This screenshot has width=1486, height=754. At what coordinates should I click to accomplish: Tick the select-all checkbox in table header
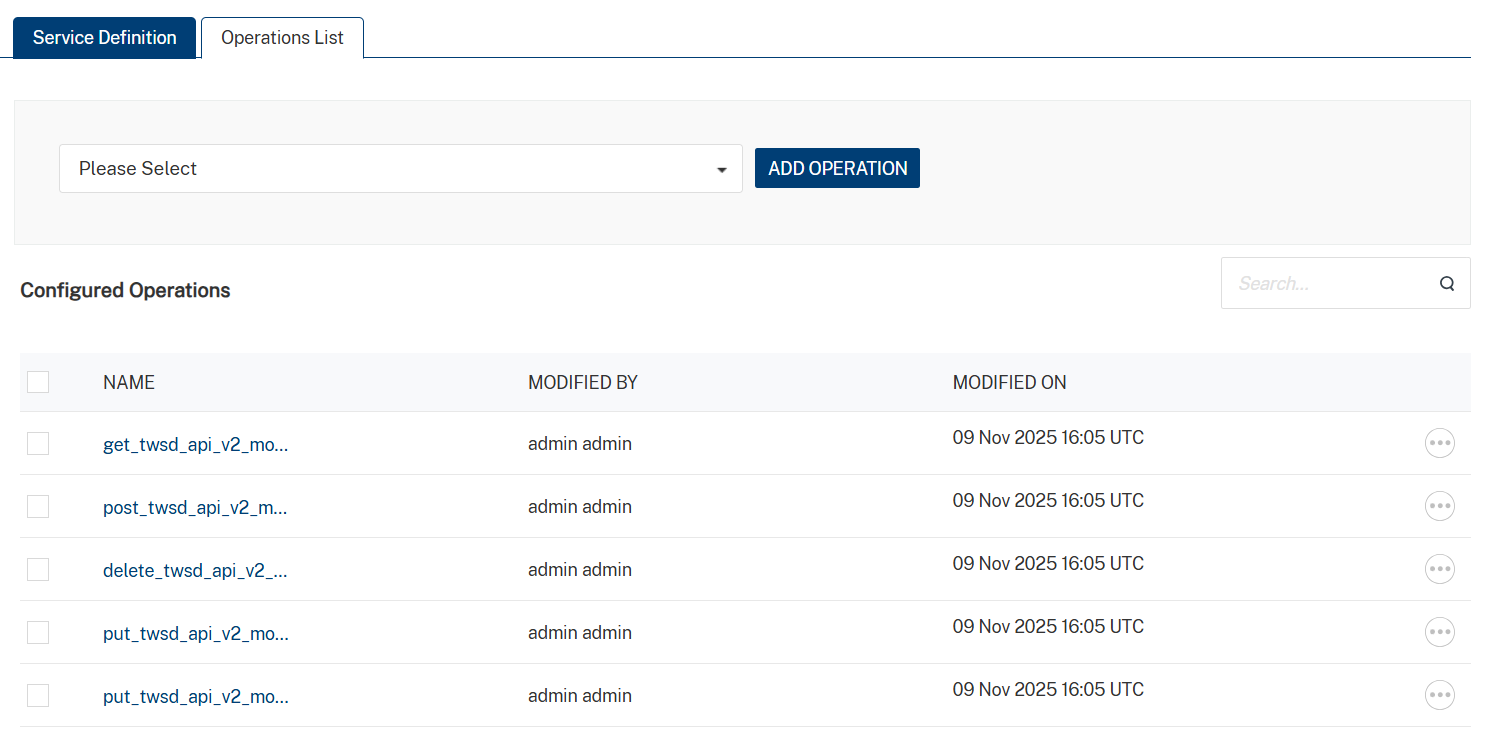click(x=38, y=382)
